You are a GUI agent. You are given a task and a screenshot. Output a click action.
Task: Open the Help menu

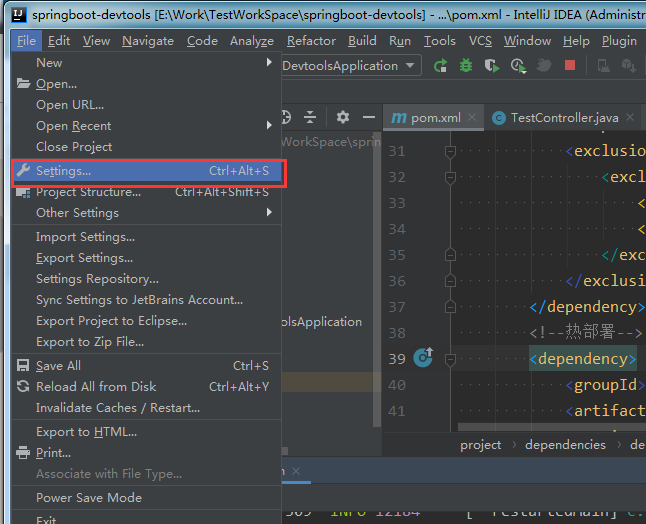576,41
